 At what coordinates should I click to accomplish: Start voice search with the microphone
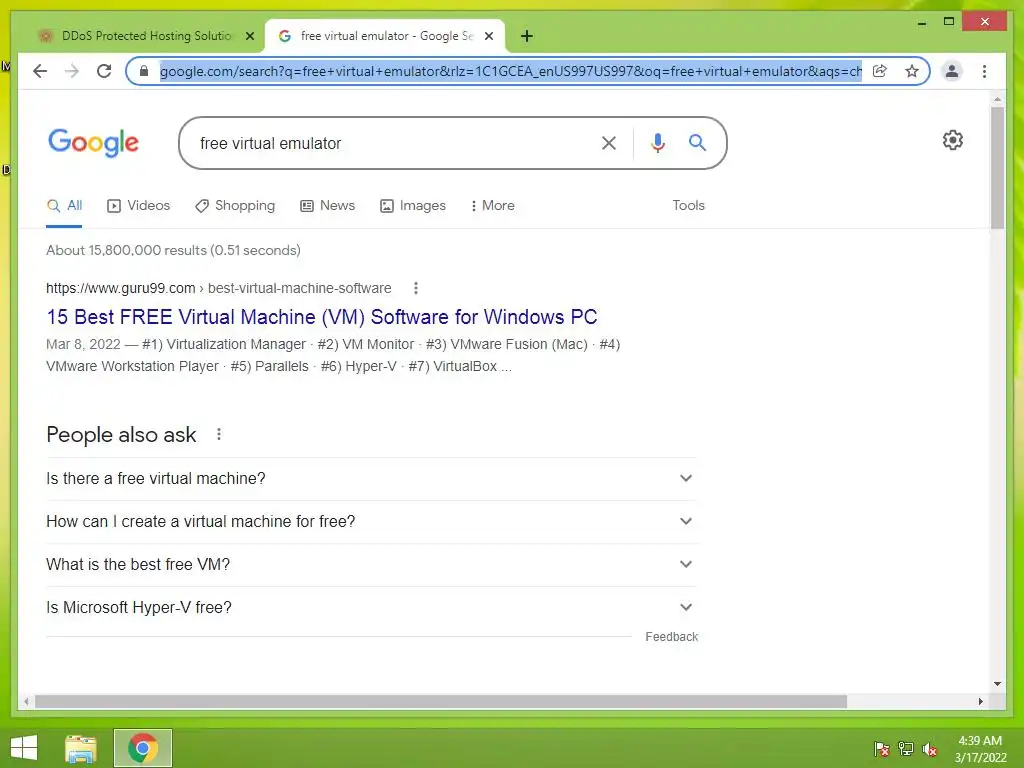click(658, 143)
